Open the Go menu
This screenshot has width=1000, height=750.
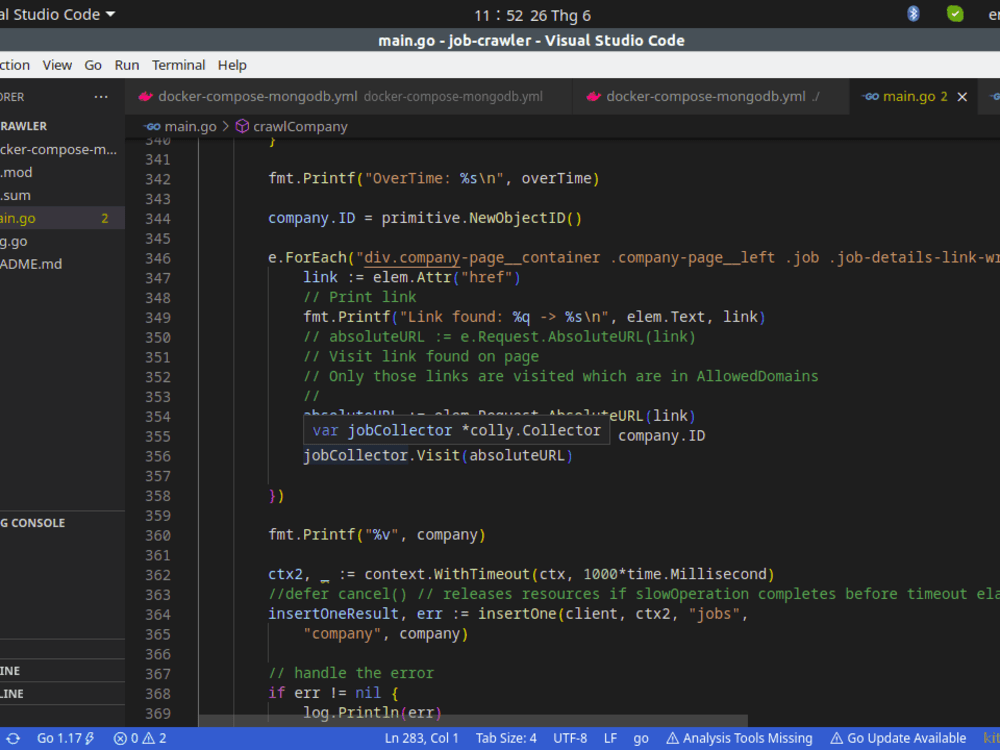[93, 65]
